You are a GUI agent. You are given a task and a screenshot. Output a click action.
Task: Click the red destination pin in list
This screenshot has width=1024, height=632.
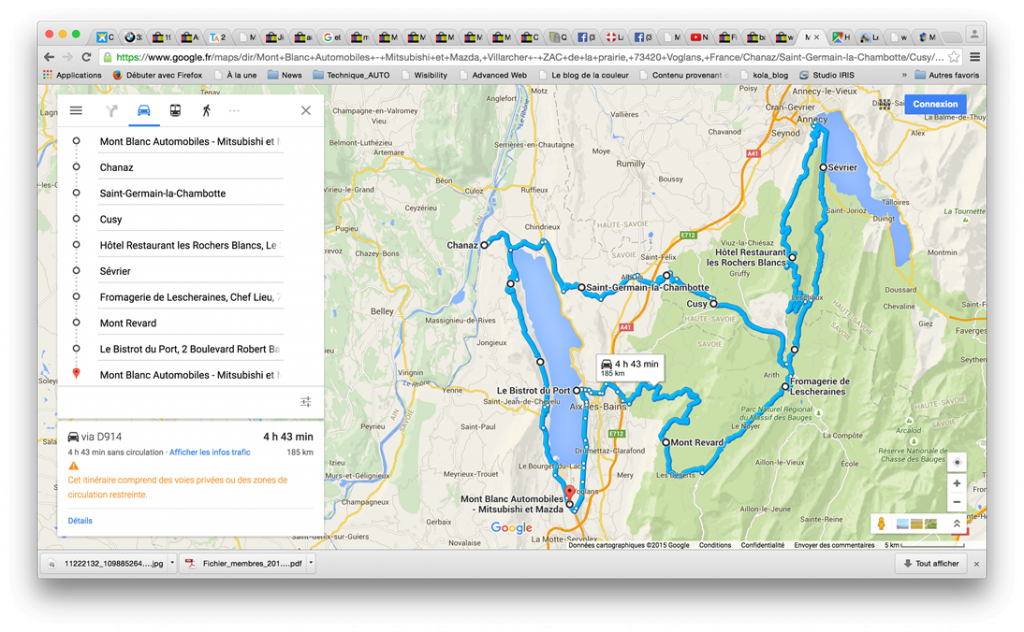(76, 373)
